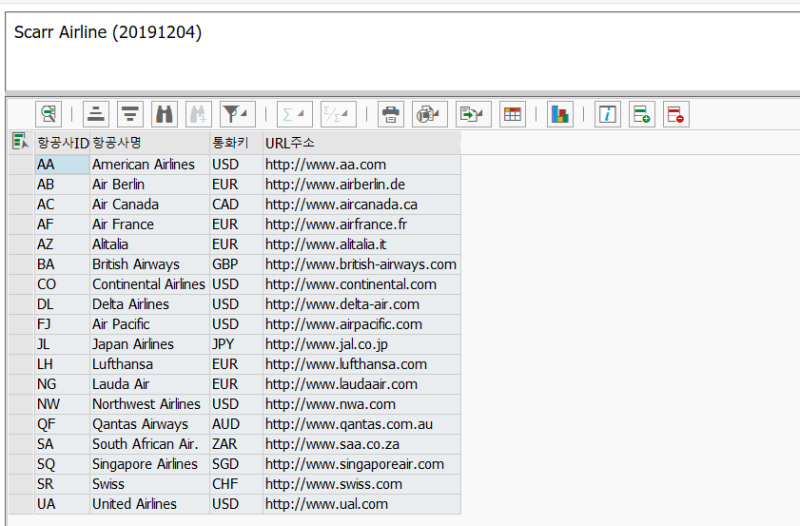Open the Export dropdown button
The height and width of the screenshot is (526, 800).
(473, 114)
